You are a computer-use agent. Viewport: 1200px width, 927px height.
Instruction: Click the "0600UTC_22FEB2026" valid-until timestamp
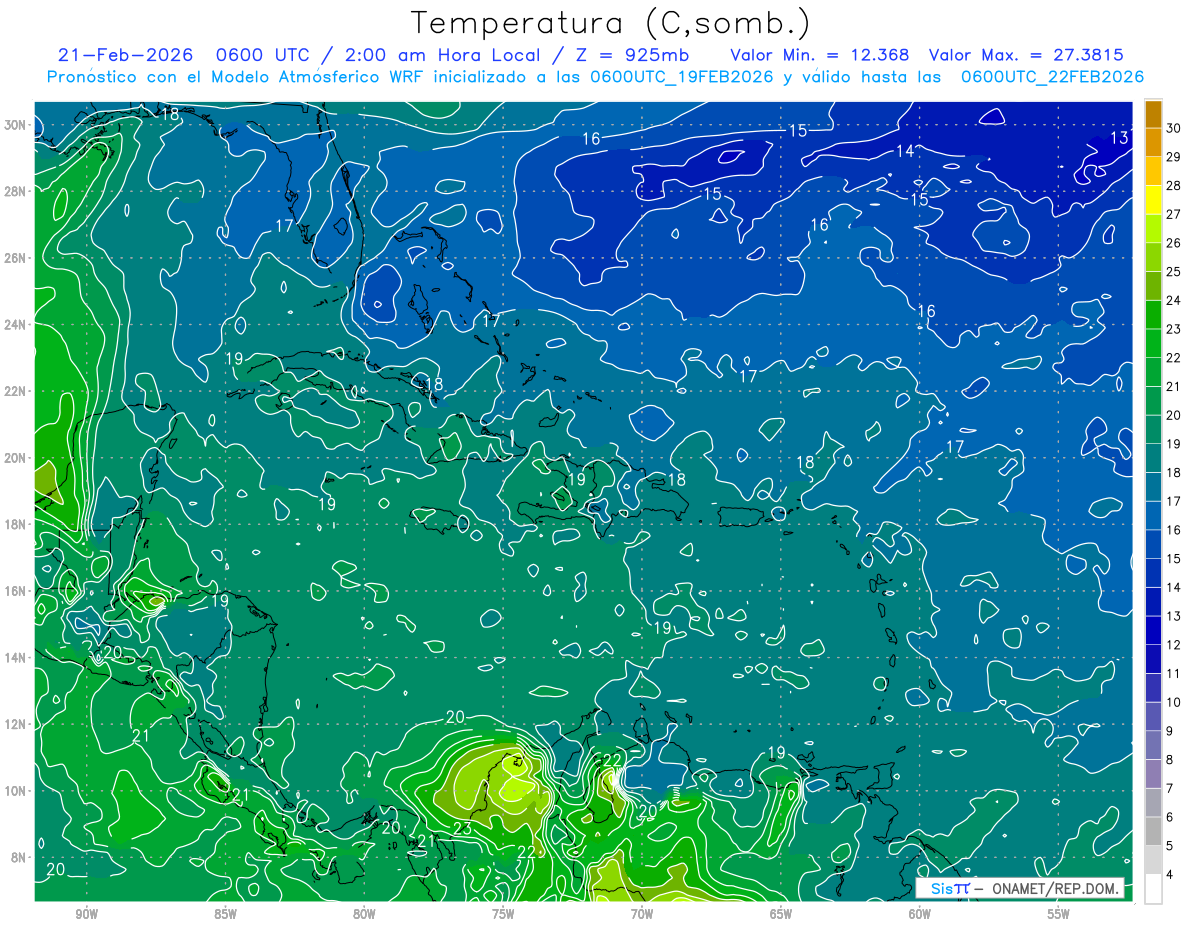pos(1052,77)
